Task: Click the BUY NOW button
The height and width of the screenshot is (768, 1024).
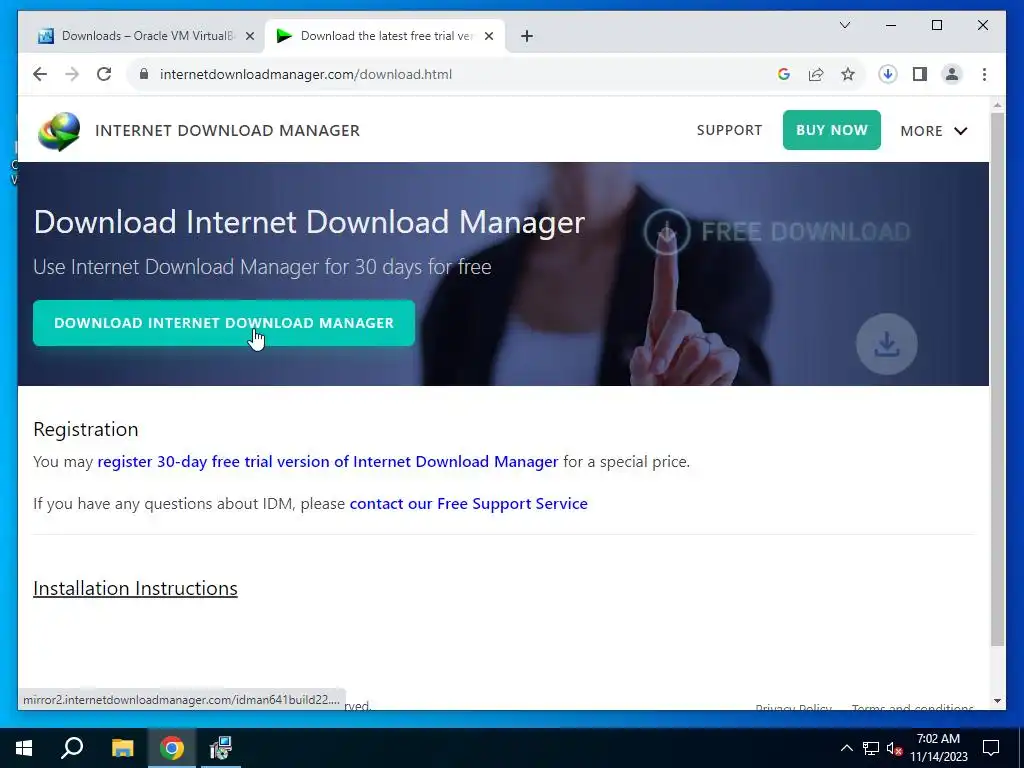Action: [x=831, y=130]
